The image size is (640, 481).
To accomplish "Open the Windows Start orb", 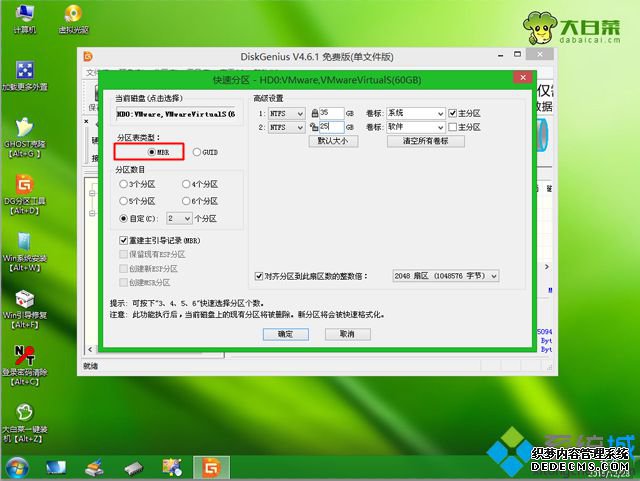I will point(17,468).
